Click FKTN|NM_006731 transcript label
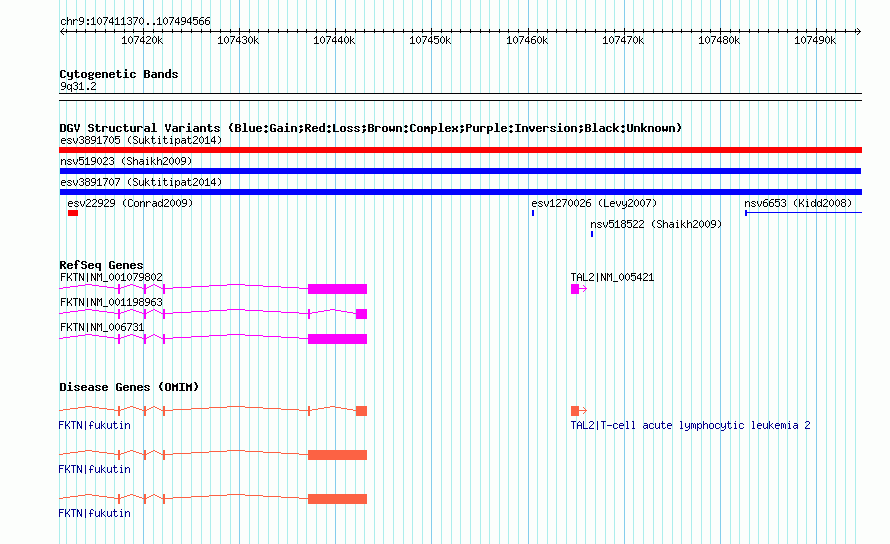This screenshot has height=544, width=890. pyautogui.click(x=102, y=327)
